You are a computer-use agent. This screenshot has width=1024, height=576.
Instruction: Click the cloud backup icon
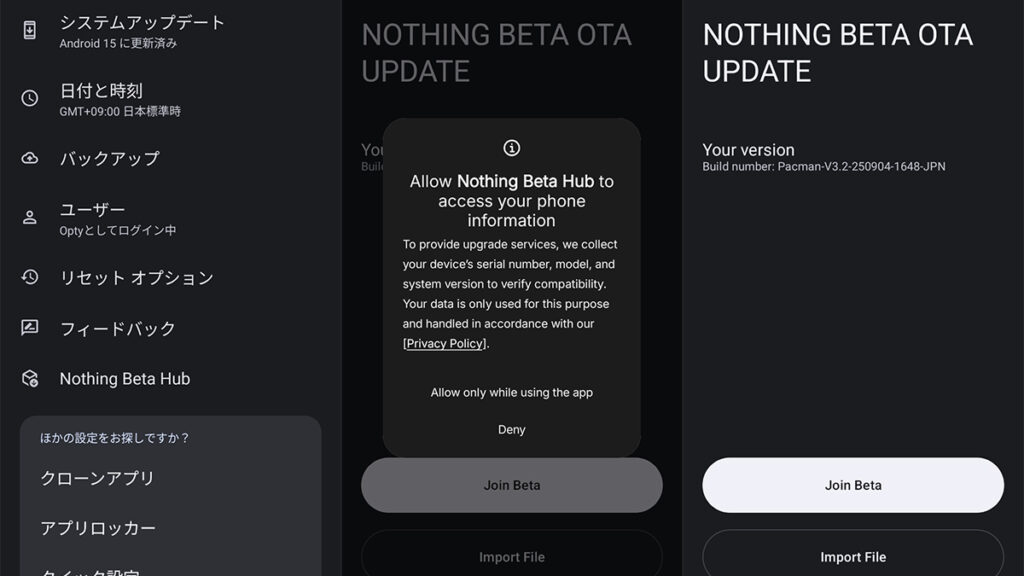click(30, 158)
